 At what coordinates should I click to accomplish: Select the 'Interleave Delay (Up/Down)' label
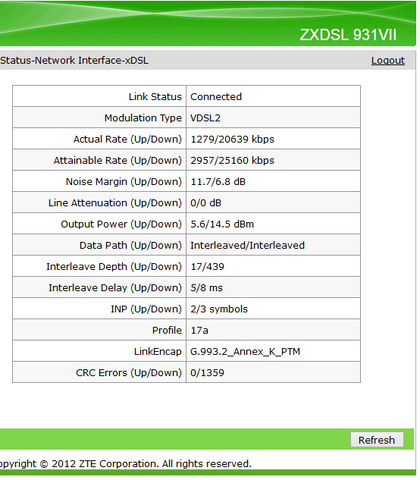pos(115,288)
